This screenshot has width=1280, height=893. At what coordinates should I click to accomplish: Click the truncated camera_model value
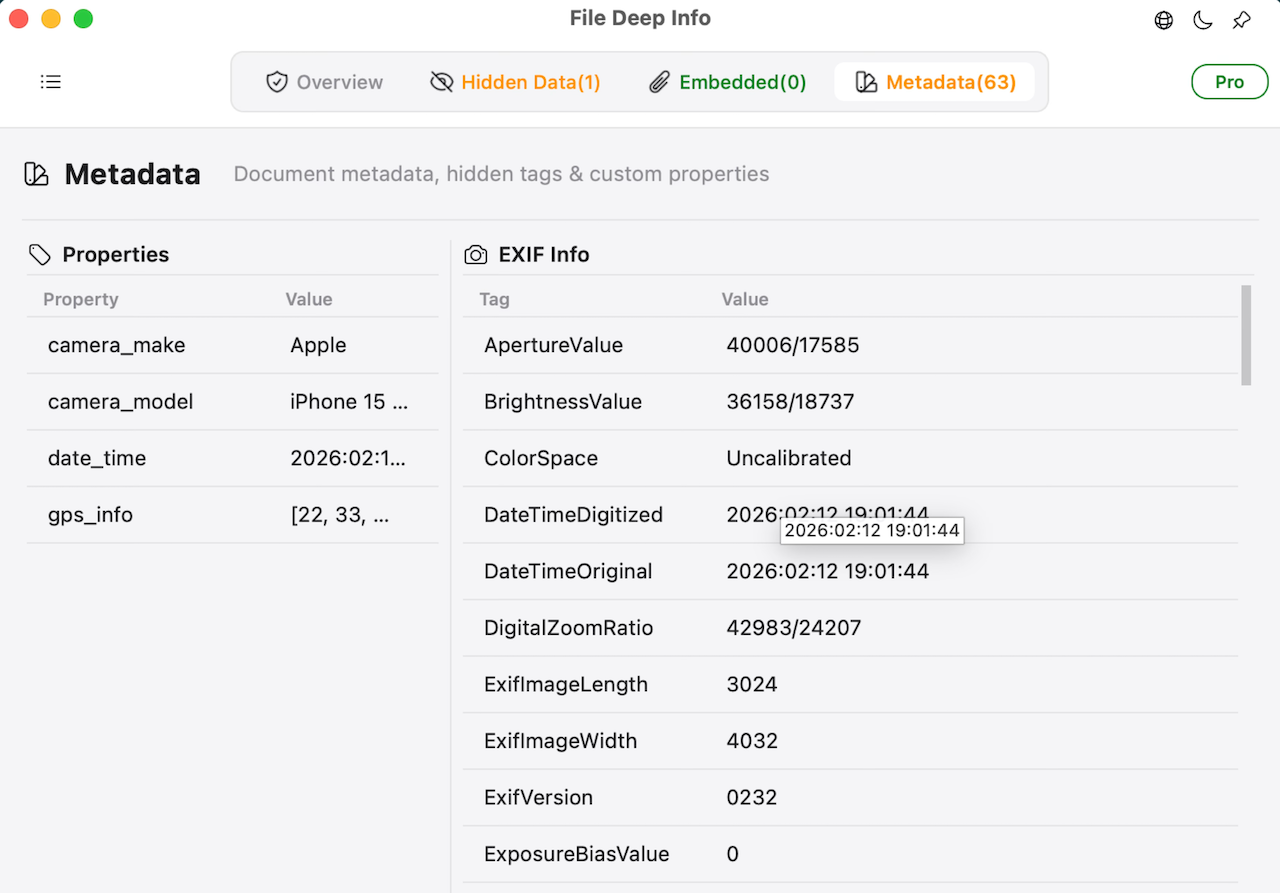(x=348, y=401)
